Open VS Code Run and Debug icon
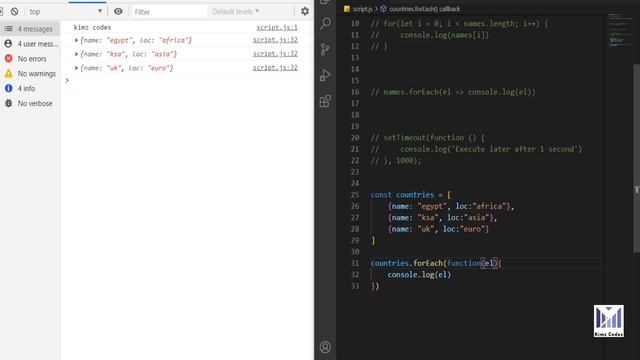Viewport: 640px width, 360px height. (x=325, y=76)
